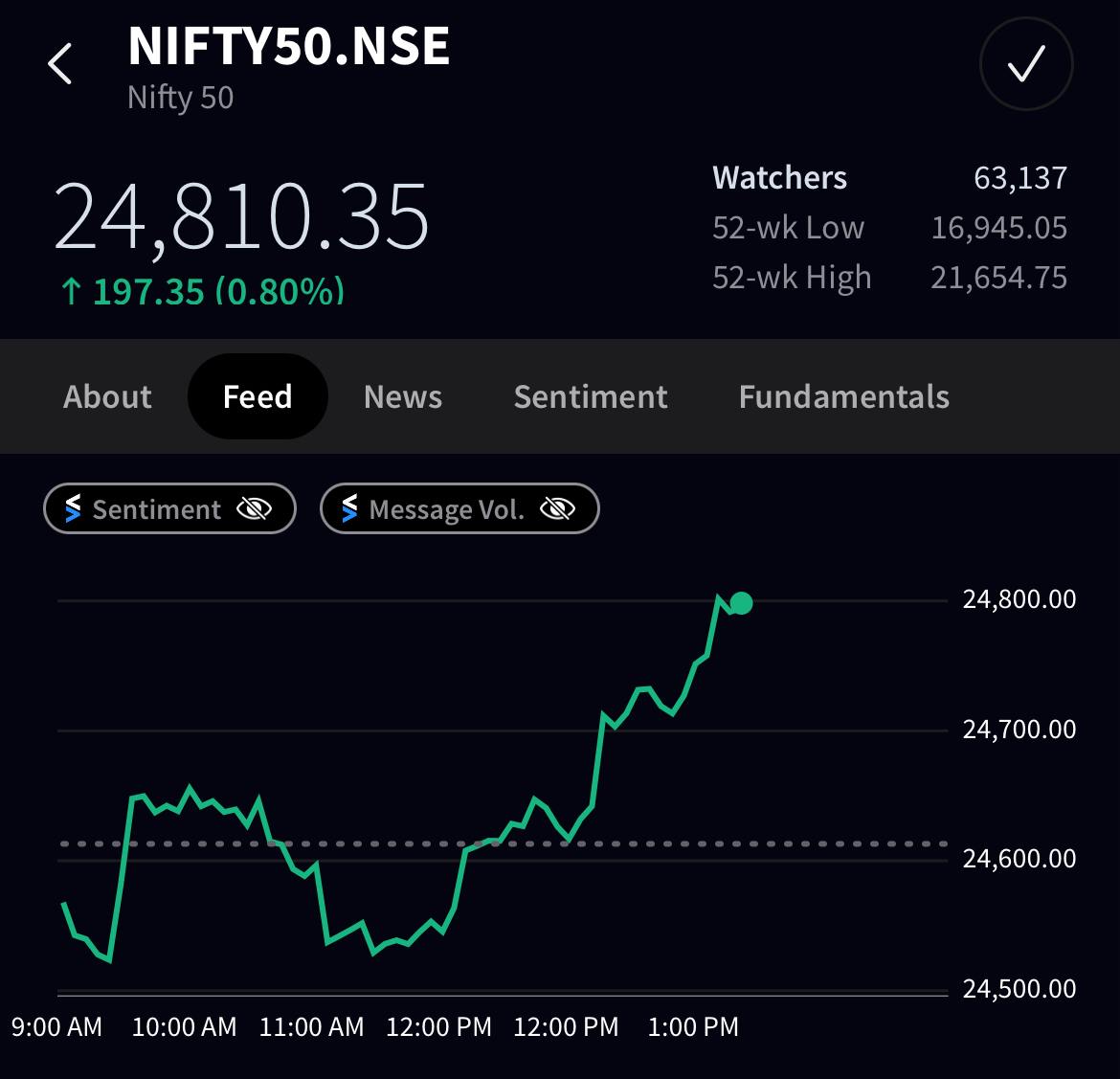The width and height of the screenshot is (1120, 1079).
Task: Click the Stocktwits logo in Message Vol. chip
Action: [348, 508]
